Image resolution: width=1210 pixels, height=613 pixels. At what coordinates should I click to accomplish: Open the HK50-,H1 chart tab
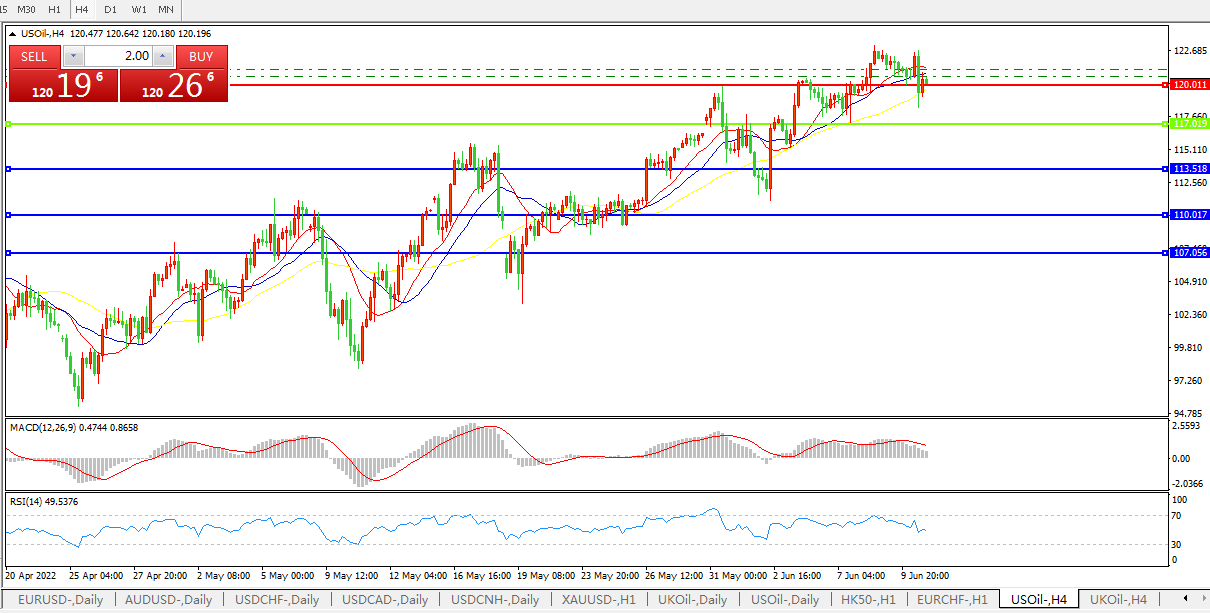click(x=868, y=600)
